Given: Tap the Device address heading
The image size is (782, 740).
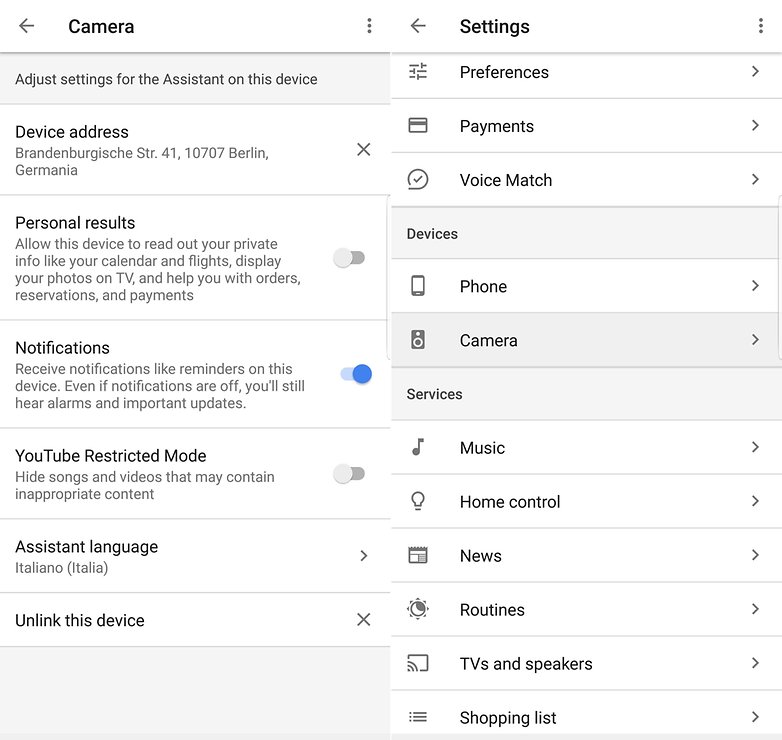Looking at the screenshot, I should [72, 132].
